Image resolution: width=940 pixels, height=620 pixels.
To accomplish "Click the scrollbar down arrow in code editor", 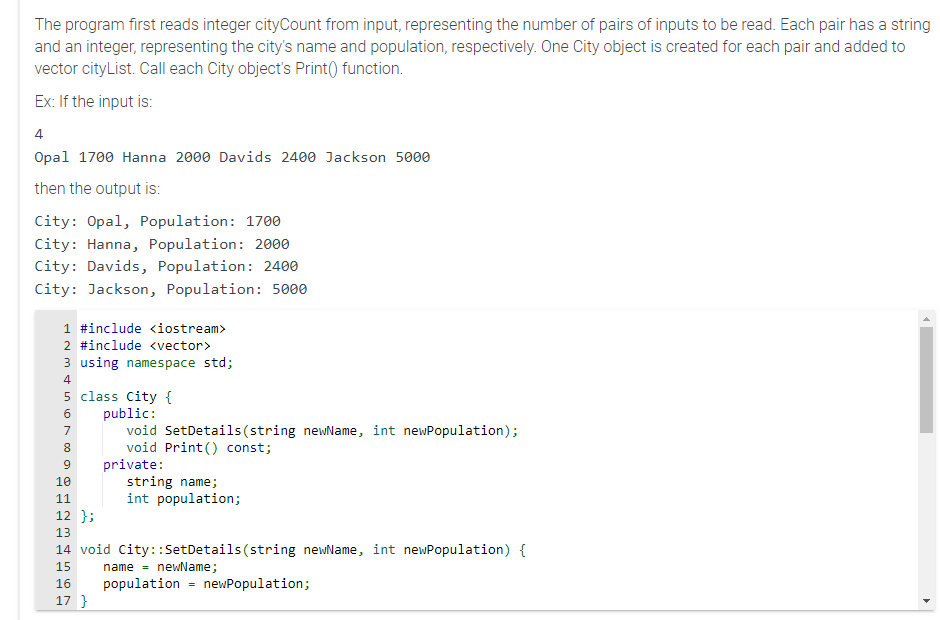I will point(926,600).
